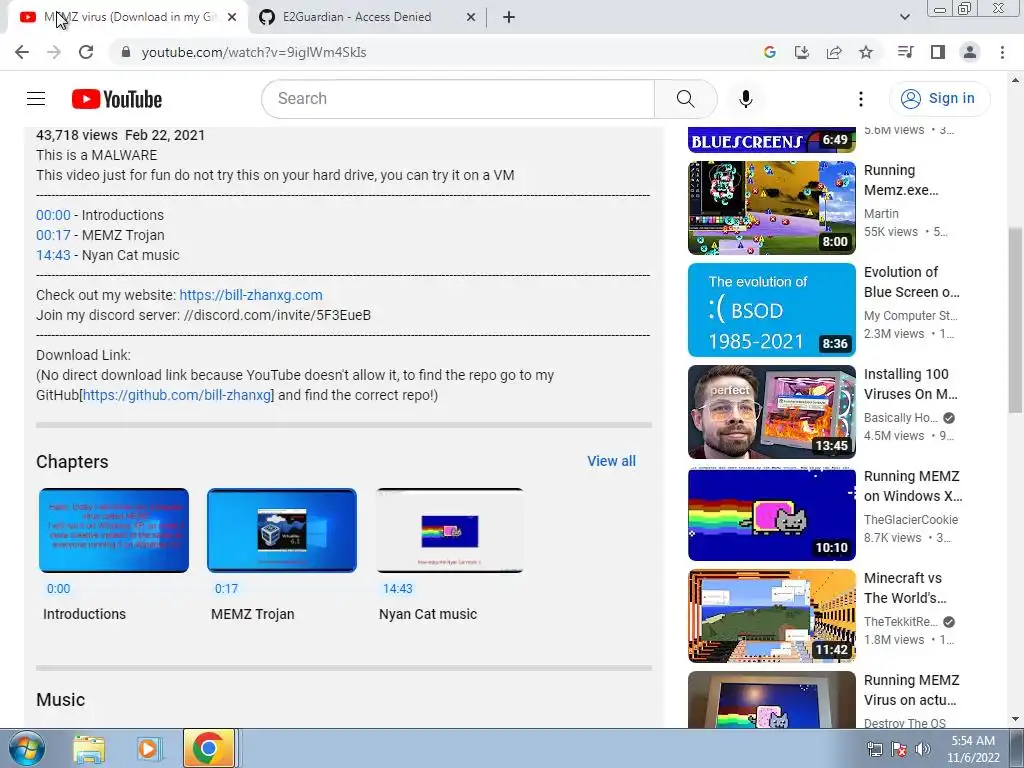Click the Chrome taskbar icon

[208, 748]
